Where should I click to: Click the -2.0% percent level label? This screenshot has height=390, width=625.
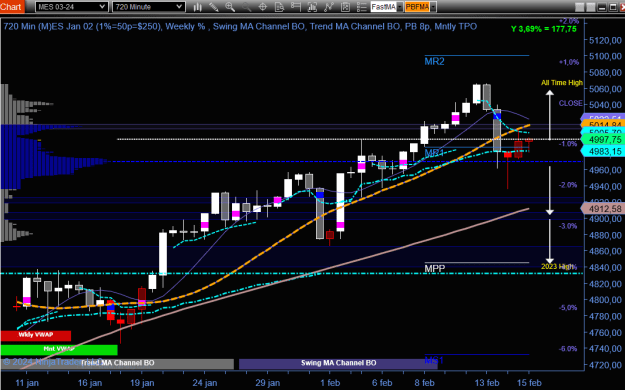[568, 185]
